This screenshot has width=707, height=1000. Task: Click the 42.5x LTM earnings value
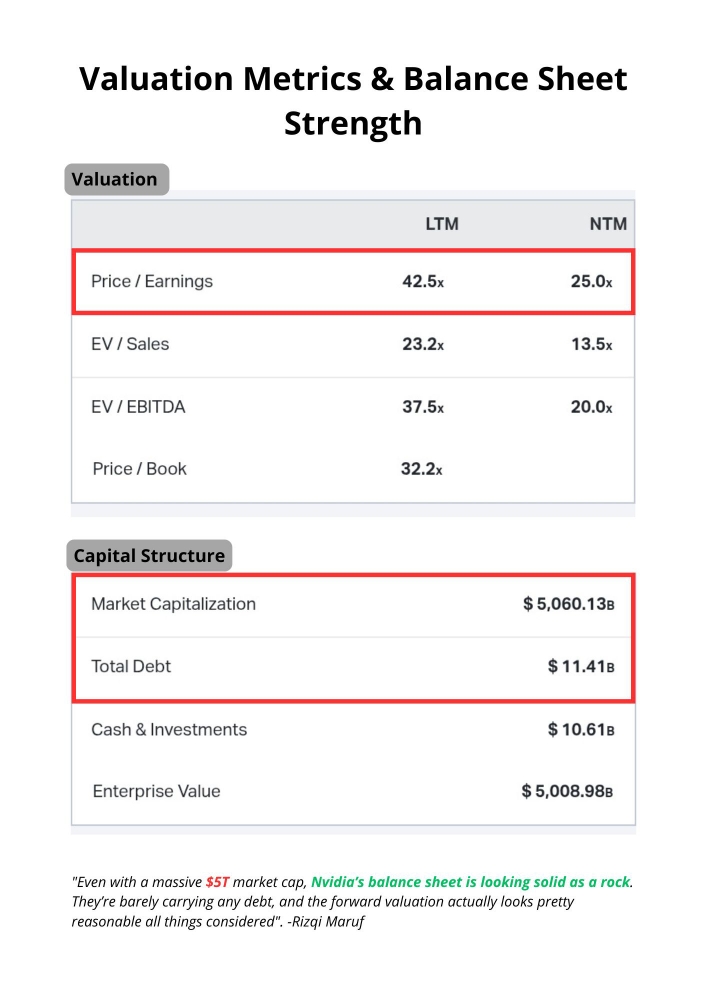tap(422, 282)
